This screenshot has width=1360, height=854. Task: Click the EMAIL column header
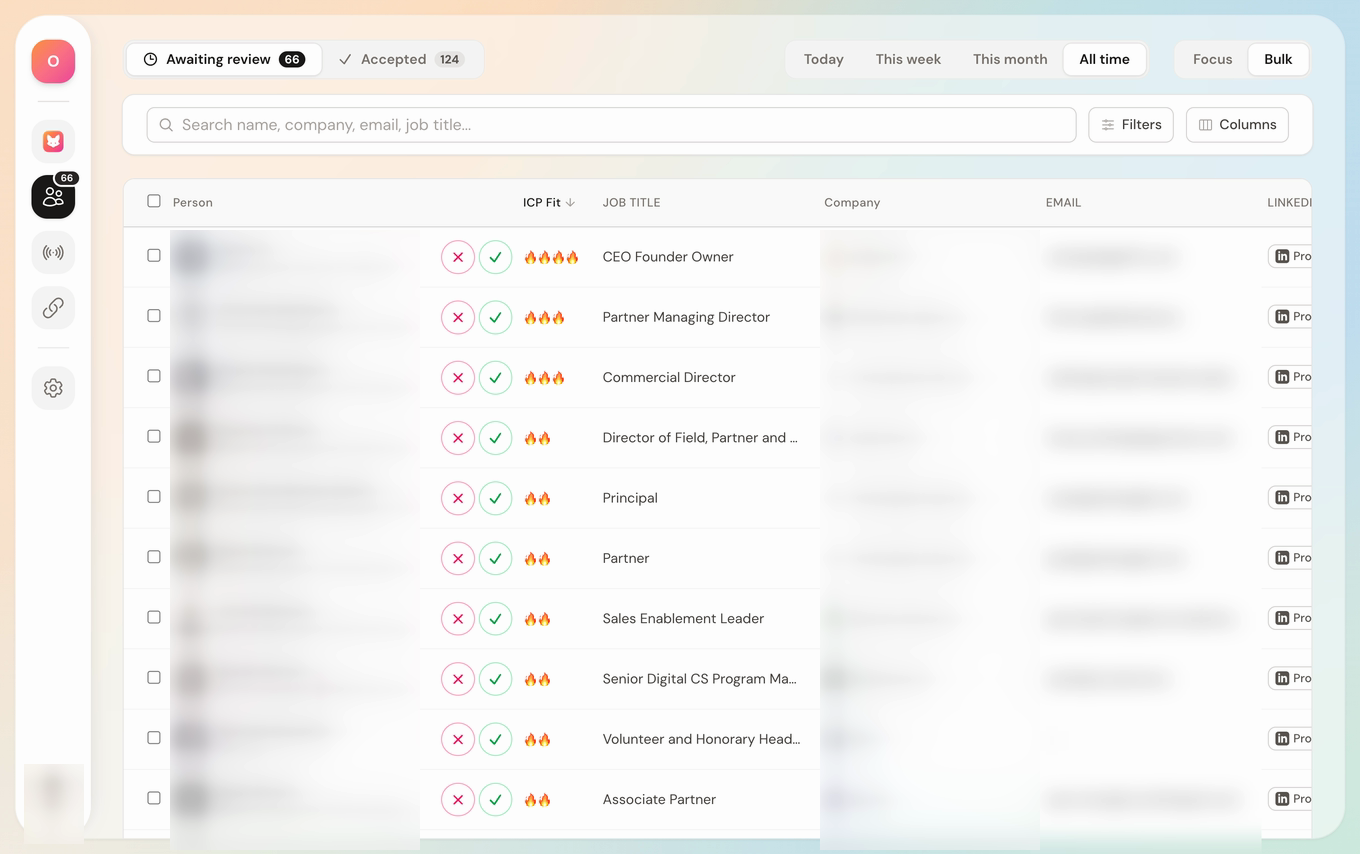[x=1063, y=202]
